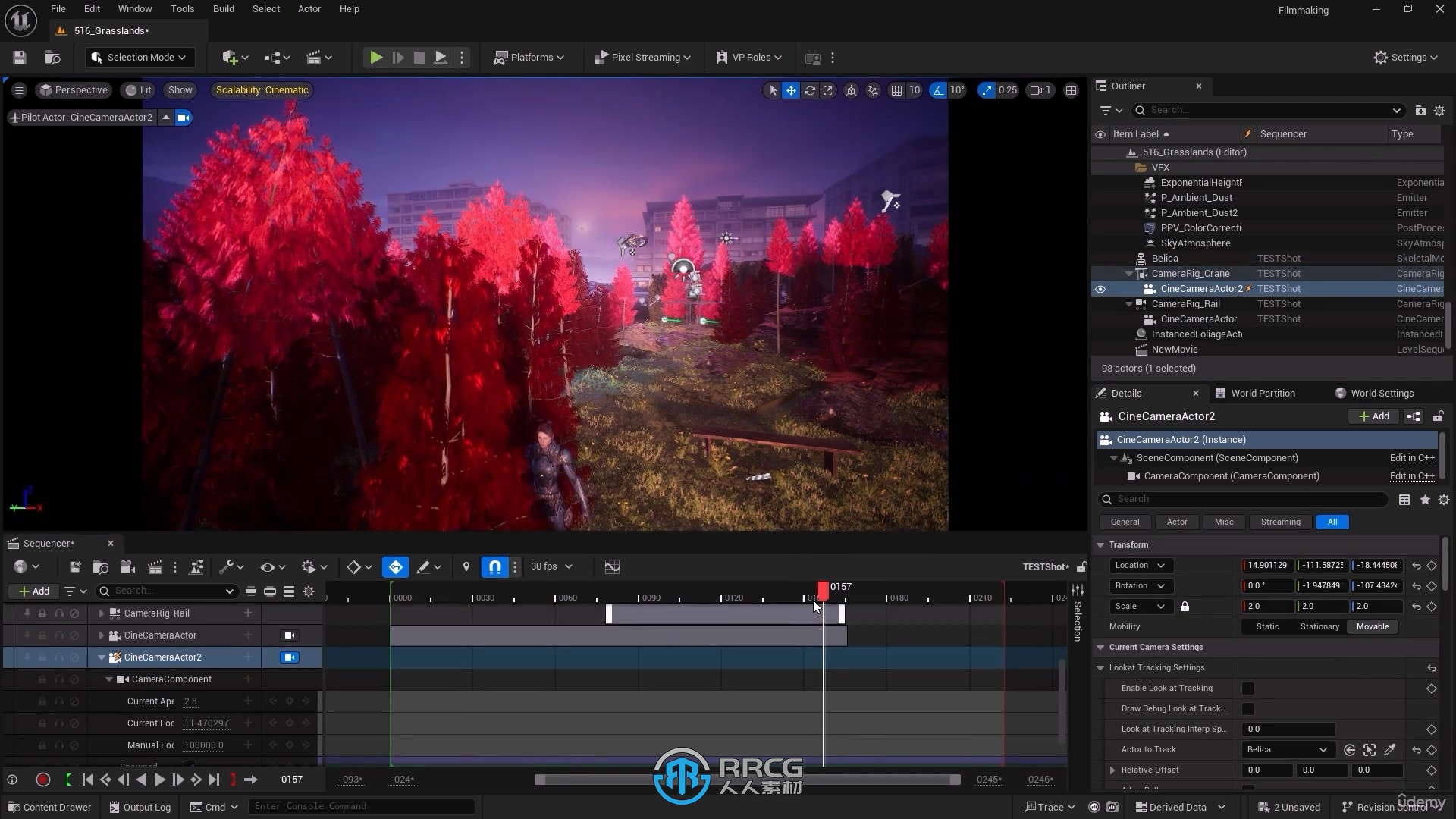Screen dimensions: 1456x819
Task: Open key interpolation diamond dropdown in Sequencer
Action: [x=359, y=567]
